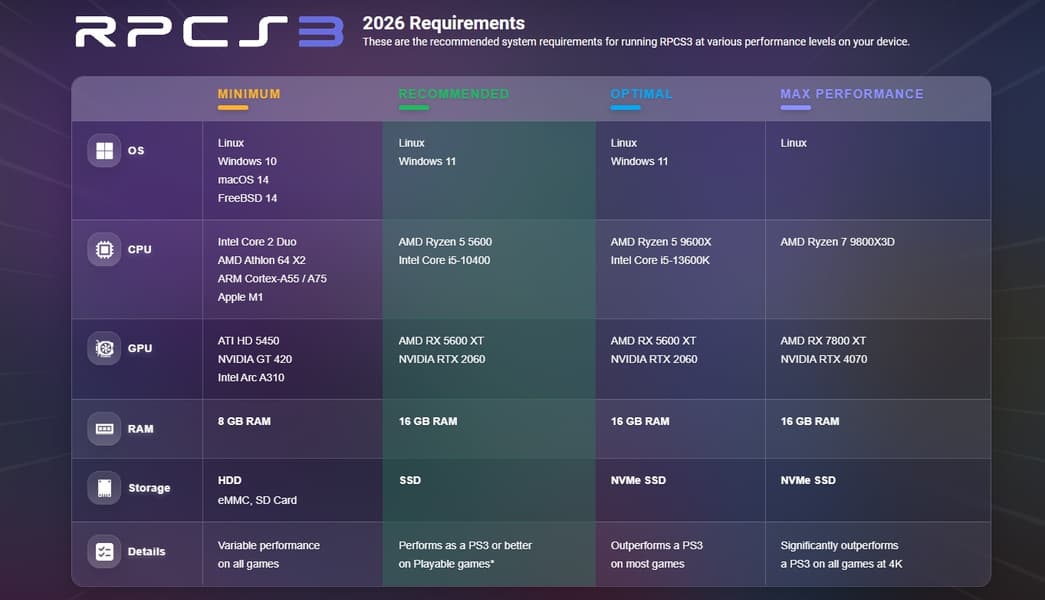Click the orange bar under MINIMUM
1045x600 pixels.
tap(232, 107)
